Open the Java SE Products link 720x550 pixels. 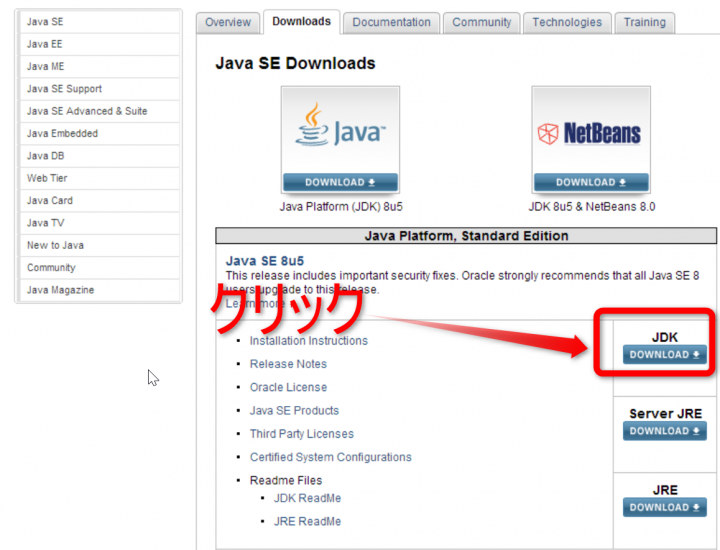pyautogui.click(x=294, y=410)
